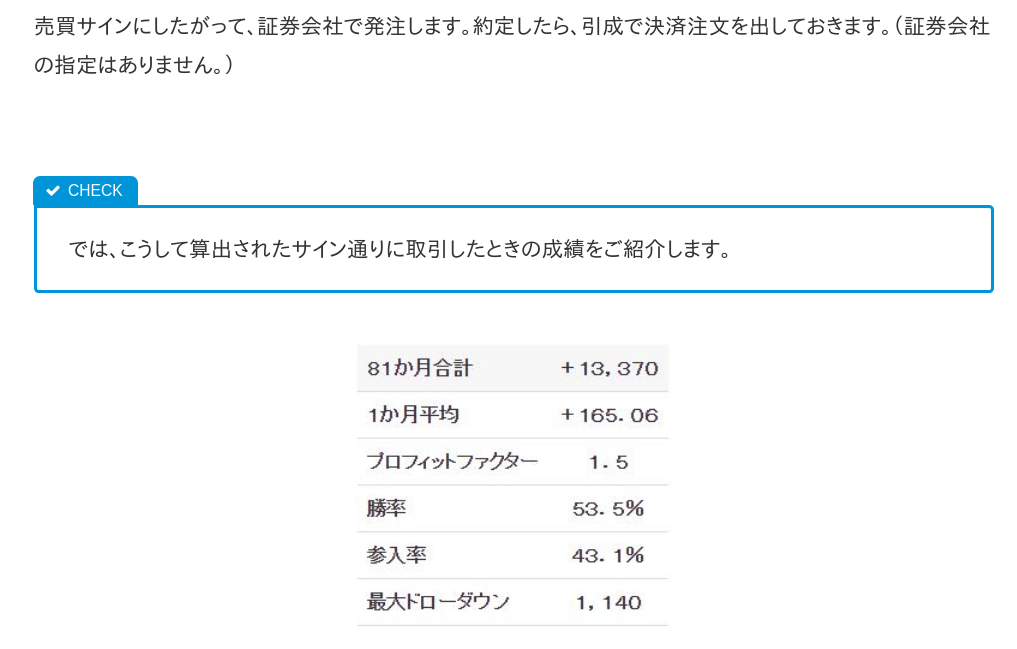Screen dimensions: 1017x649
Task: Click the 1,140 max drawdown value
Action: click(608, 602)
